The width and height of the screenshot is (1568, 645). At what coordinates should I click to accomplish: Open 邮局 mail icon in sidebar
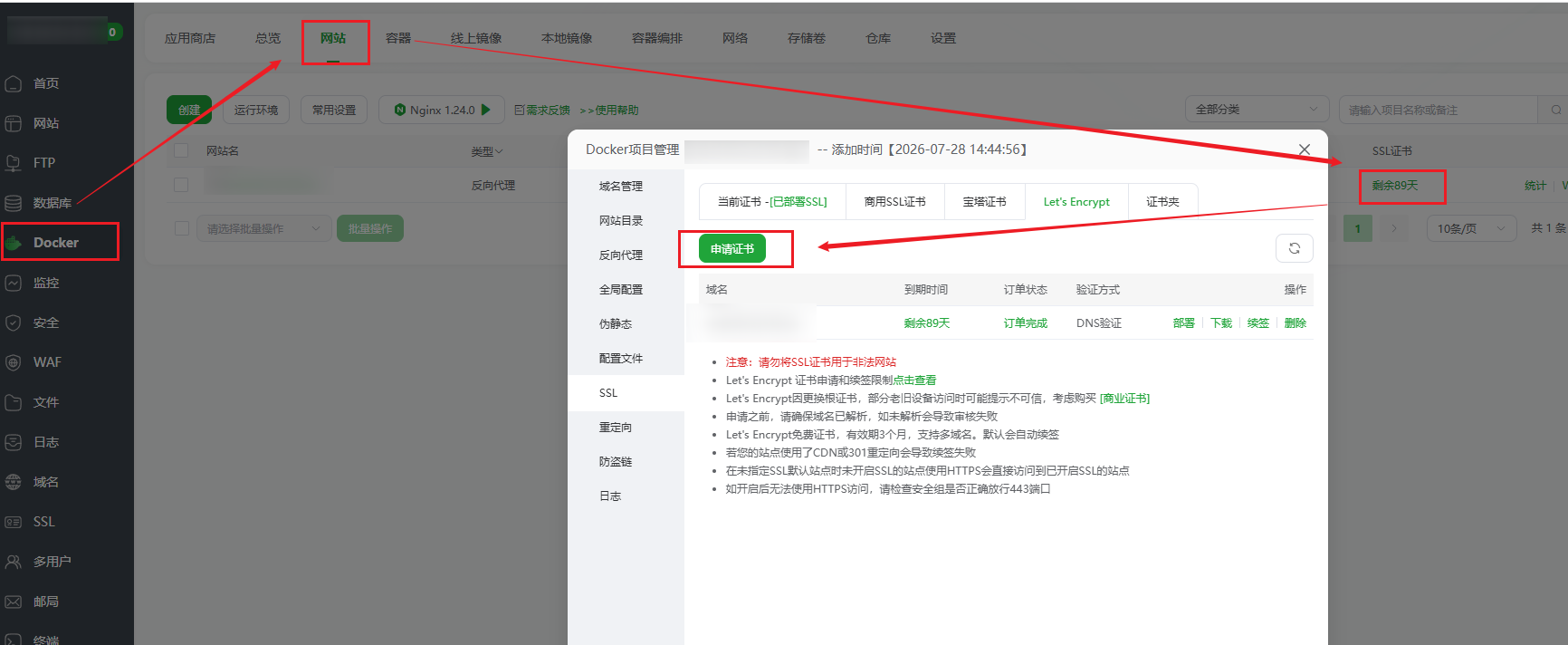14,602
